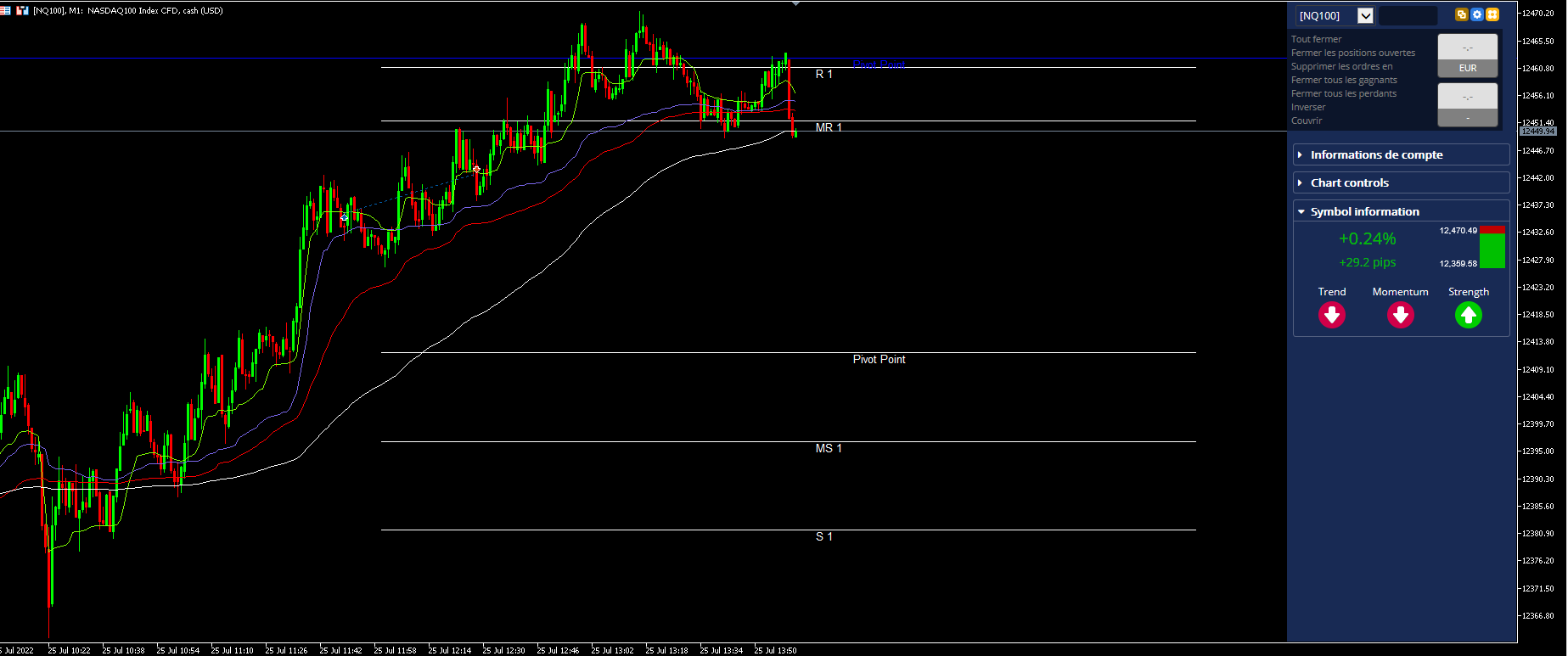Open the [NQ100] symbol dropdown arrow
The width and height of the screenshot is (1568, 656).
pyautogui.click(x=1365, y=15)
